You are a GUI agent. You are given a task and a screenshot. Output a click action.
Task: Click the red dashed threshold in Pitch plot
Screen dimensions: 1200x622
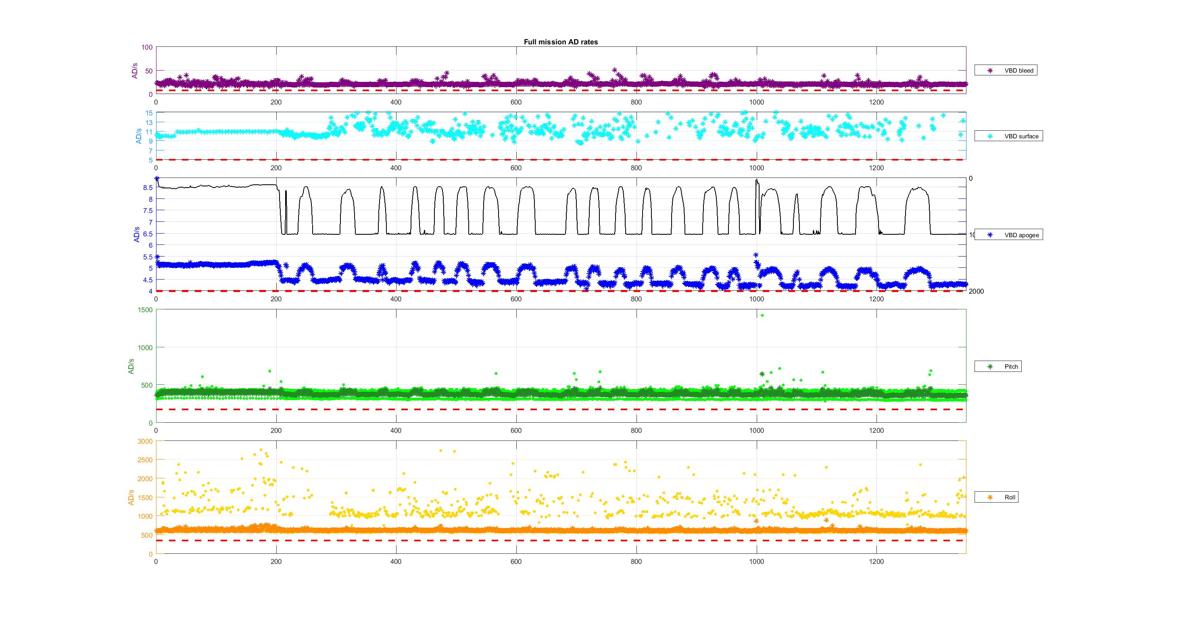coord(560,409)
